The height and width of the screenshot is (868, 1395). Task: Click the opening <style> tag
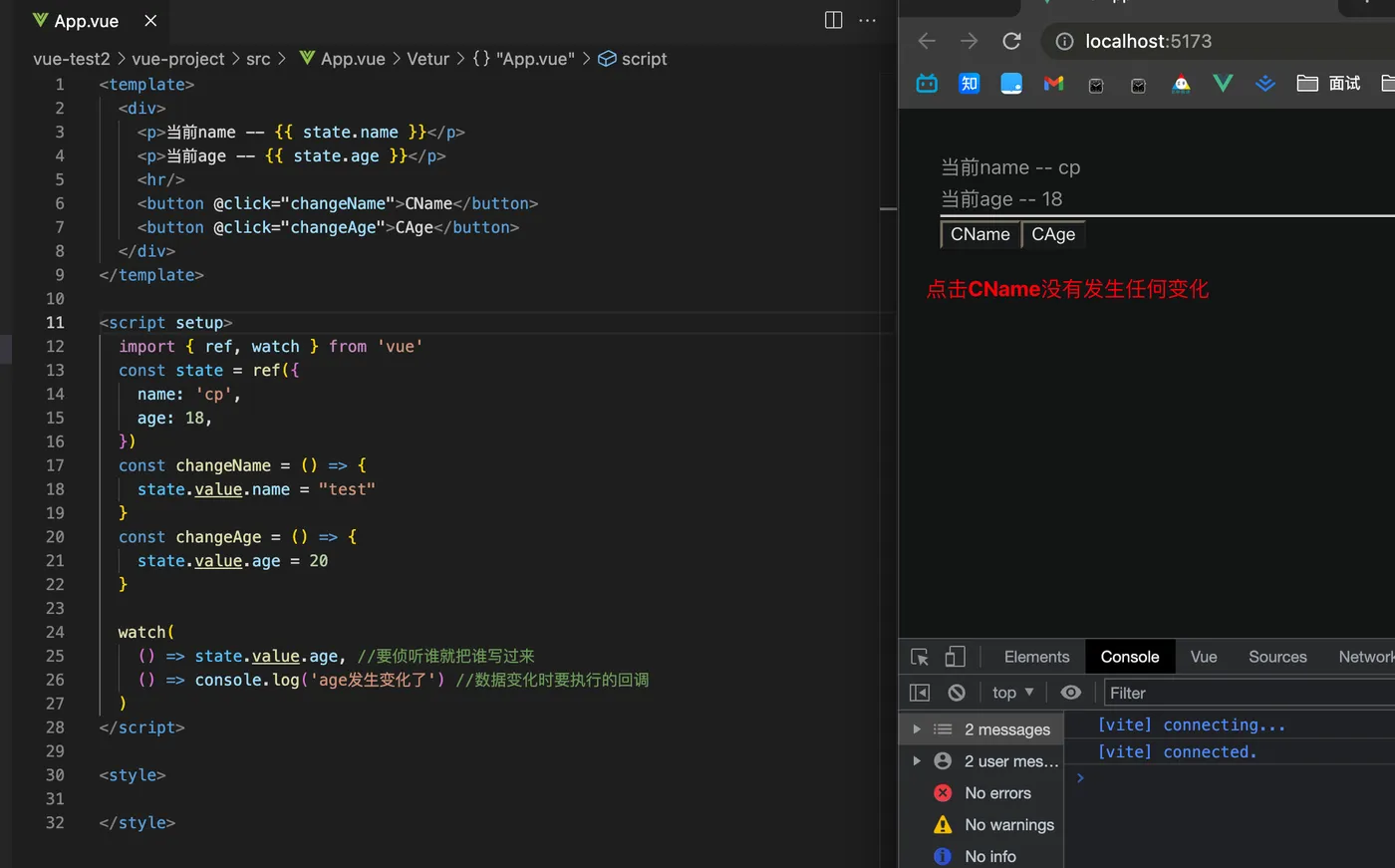pyautogui.click(x=133, y=775)
